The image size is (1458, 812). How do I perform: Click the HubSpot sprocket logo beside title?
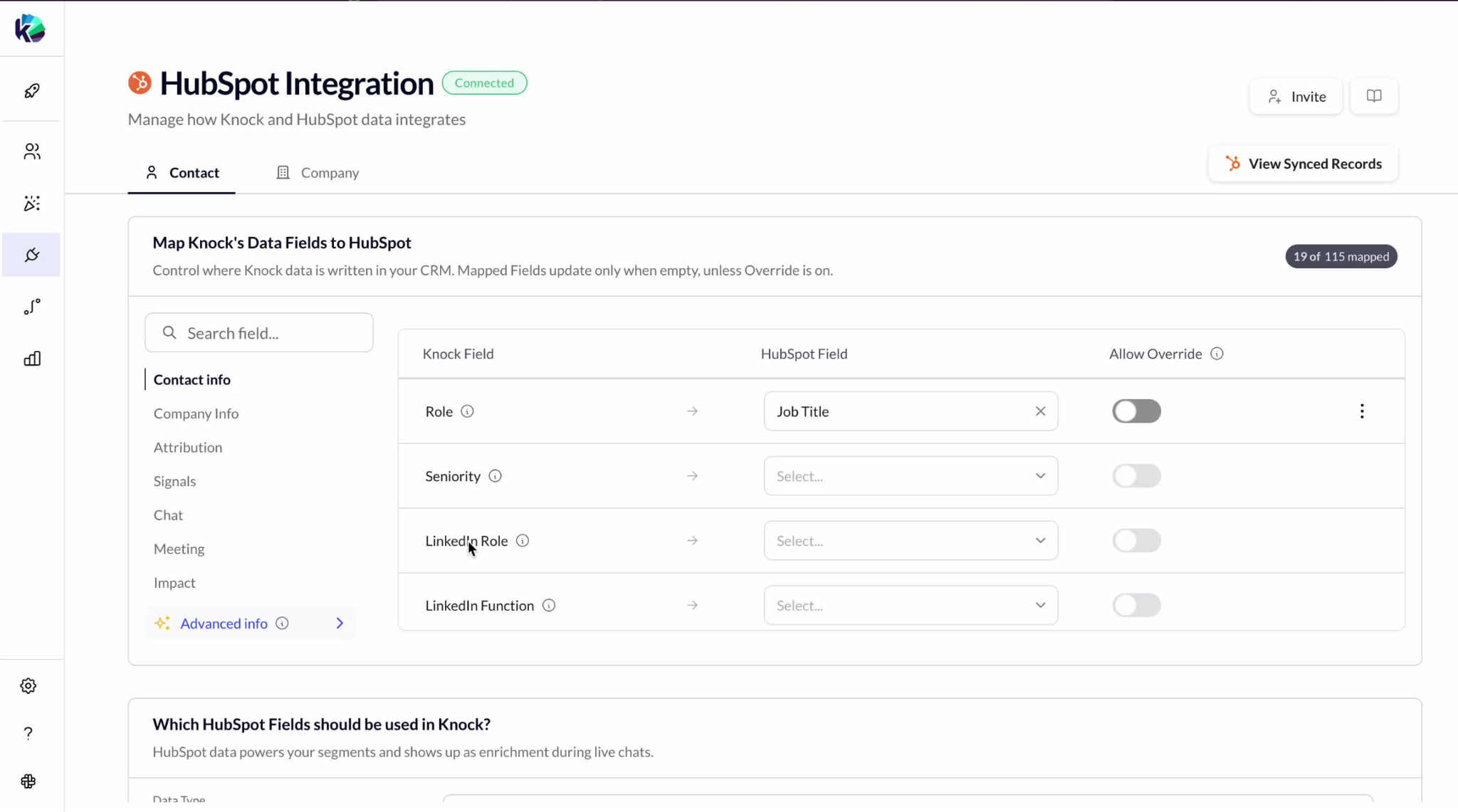point(140,83)
